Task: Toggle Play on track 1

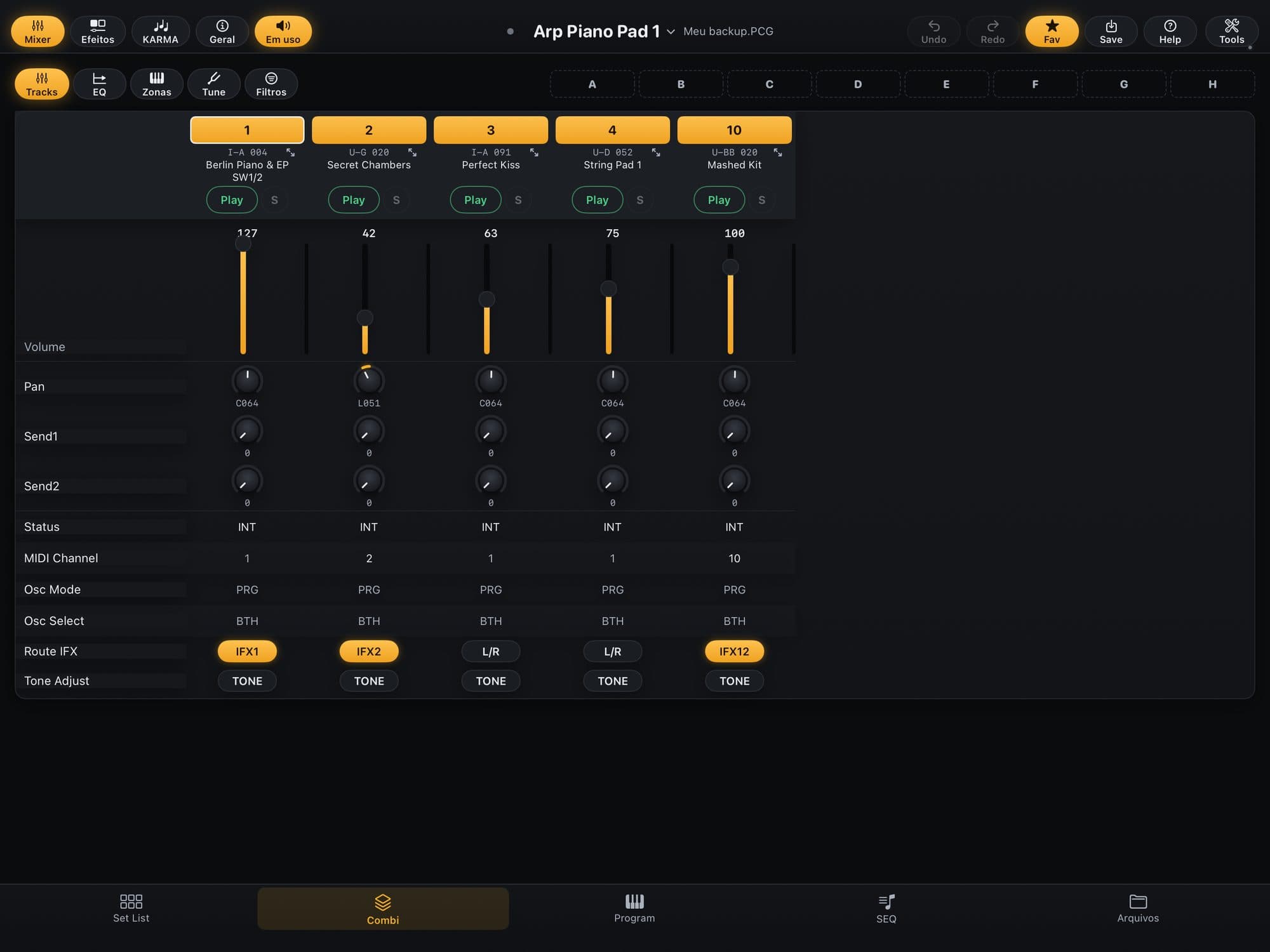Action: click(x=232, y=200)
